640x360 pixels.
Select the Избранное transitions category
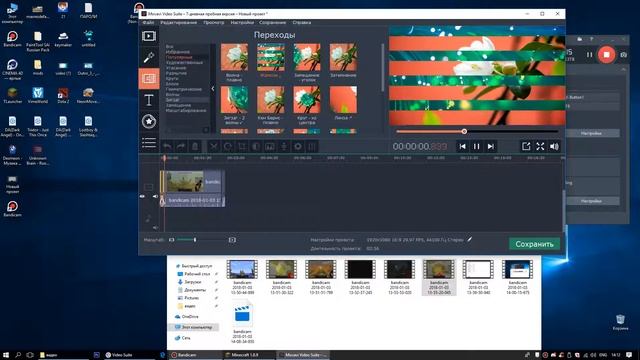pyautogui.click(x=178, y=52)
